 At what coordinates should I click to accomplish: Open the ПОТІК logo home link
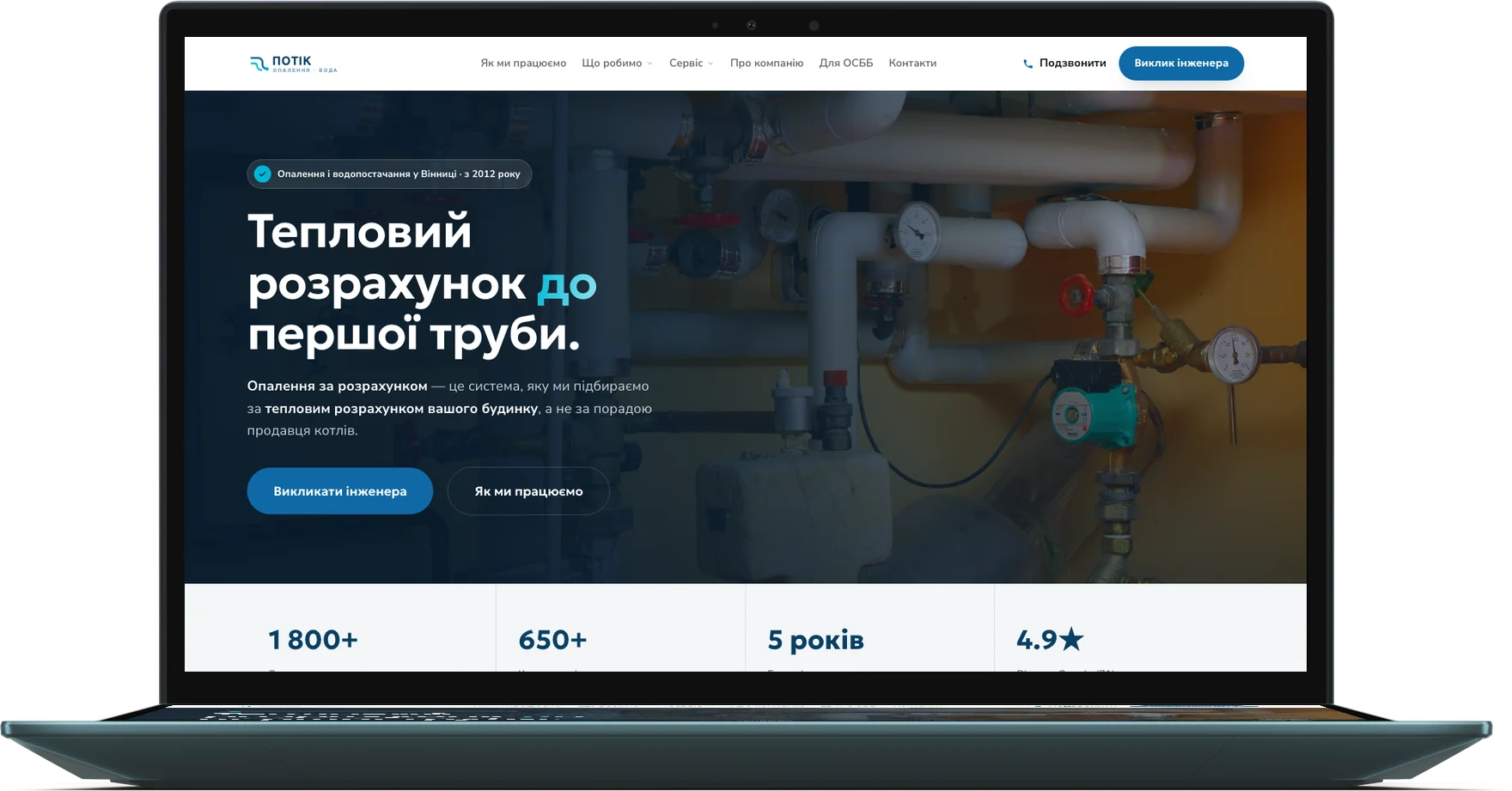pyautogui.click(x=293, y=64)
